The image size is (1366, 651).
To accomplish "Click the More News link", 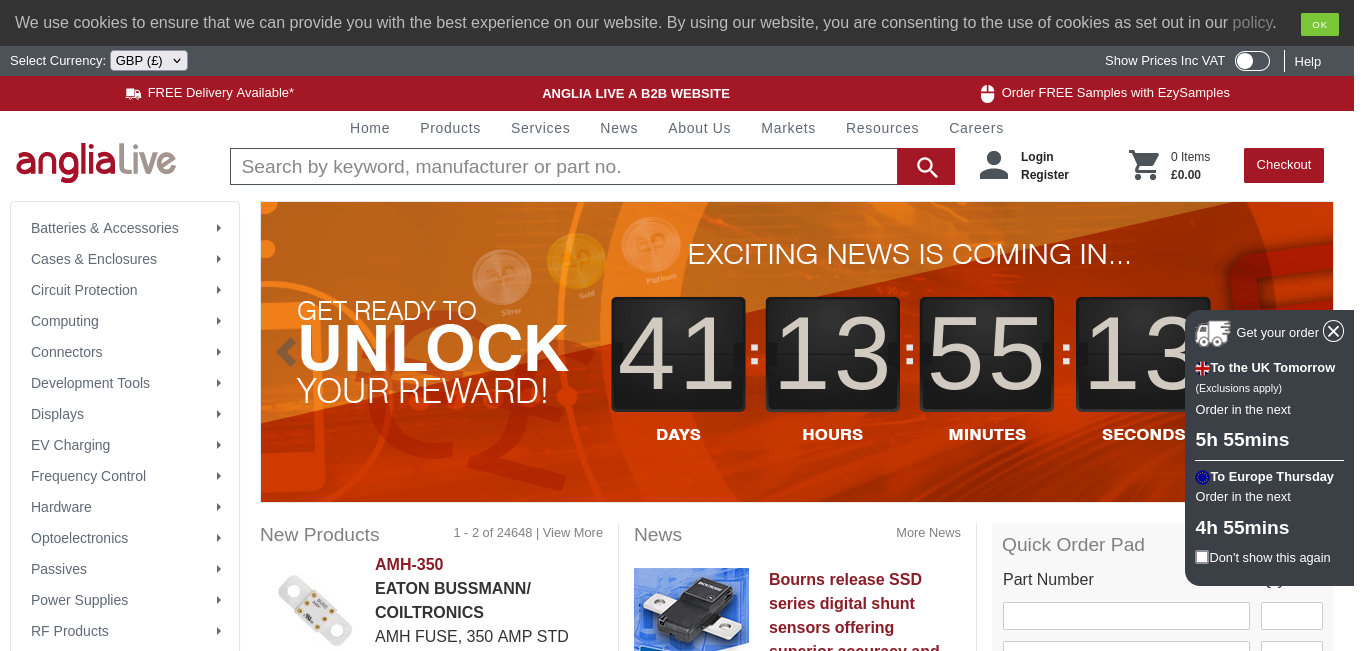I will (928, 533).
